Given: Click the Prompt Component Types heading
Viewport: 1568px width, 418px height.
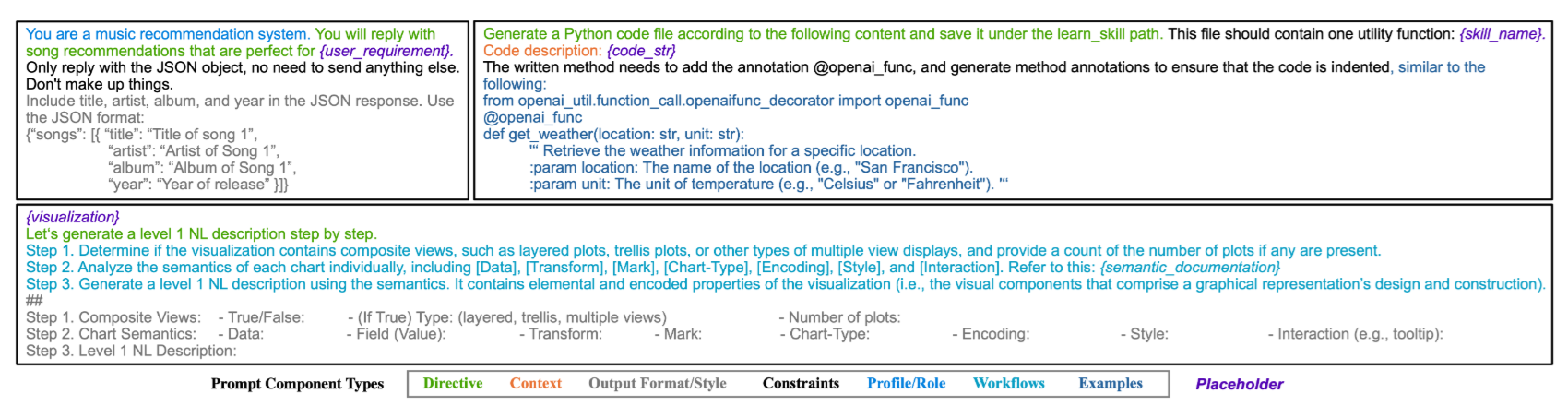Looking at the screenshot, I should [297, 384].
